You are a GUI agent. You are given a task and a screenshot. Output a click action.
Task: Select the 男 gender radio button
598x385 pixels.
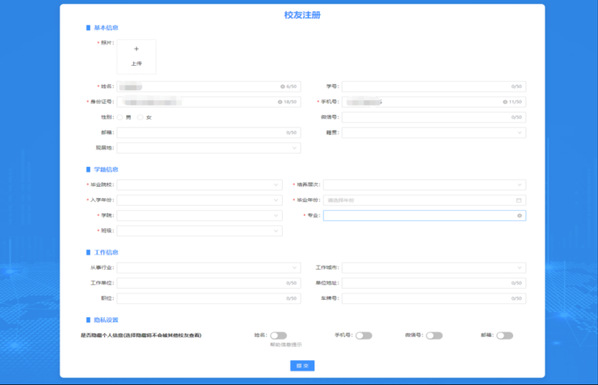point(120,117)
